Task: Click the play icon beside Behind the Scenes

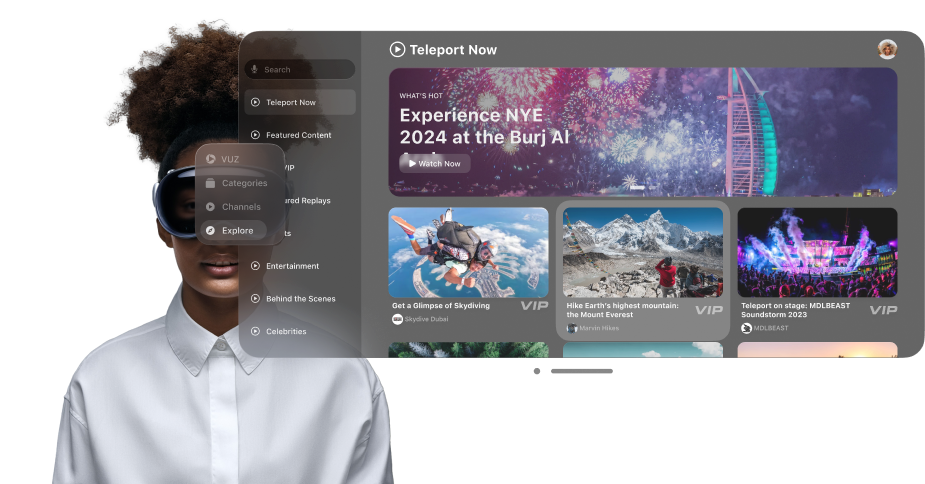Action: point(255,299)
